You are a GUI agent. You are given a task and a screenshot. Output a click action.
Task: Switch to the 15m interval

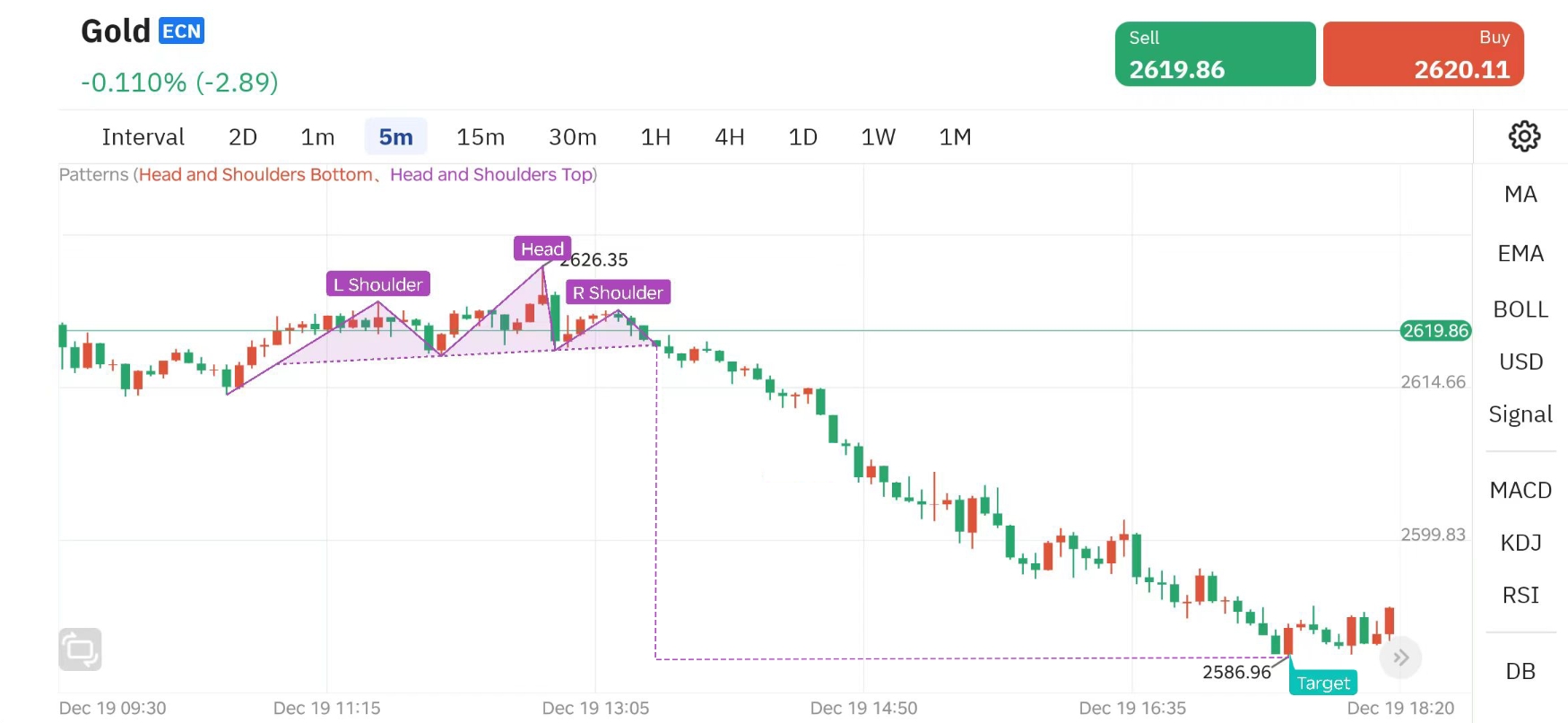pyautogui.click(x=481, y=137)
